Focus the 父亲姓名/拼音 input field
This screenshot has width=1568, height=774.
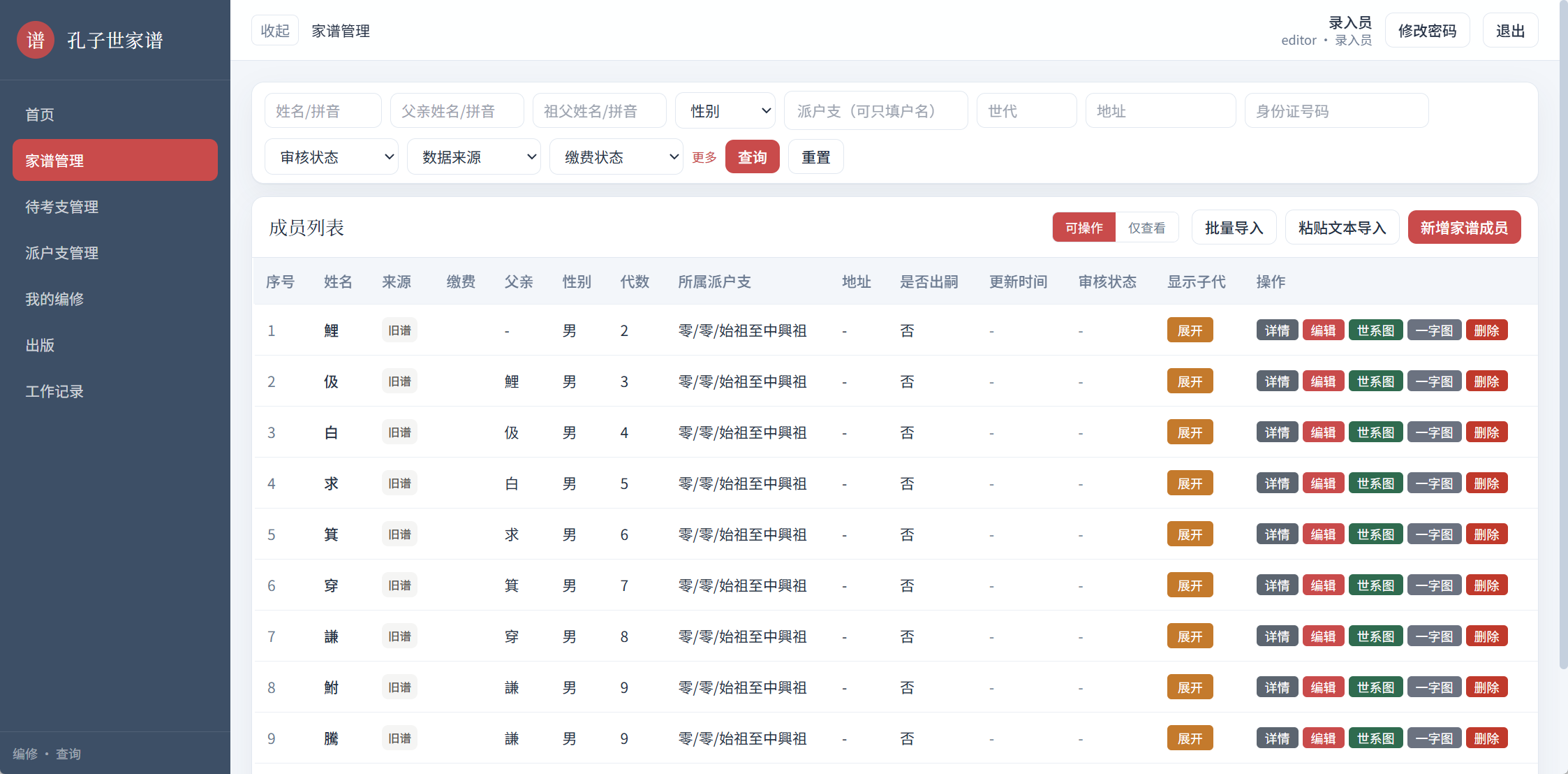[457, 110]
